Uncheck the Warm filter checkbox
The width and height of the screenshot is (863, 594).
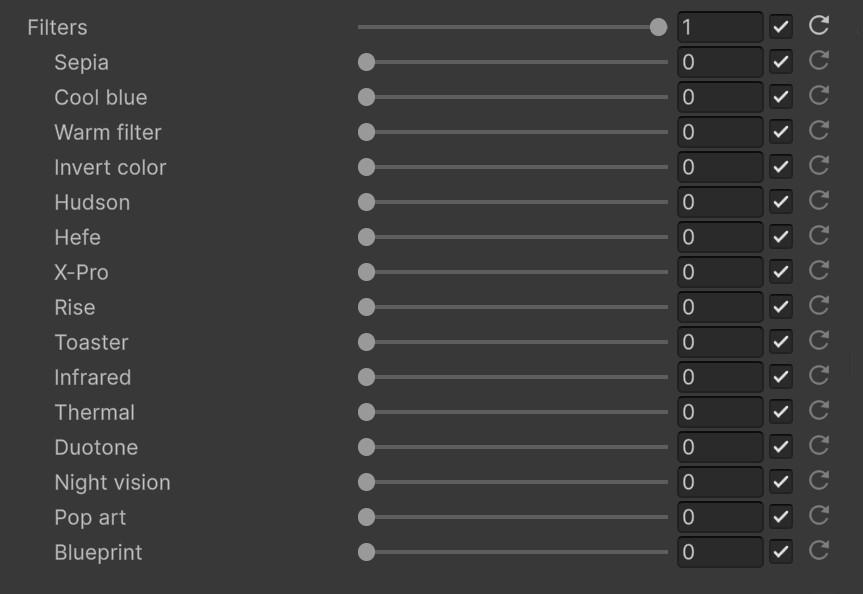point(781,132)
